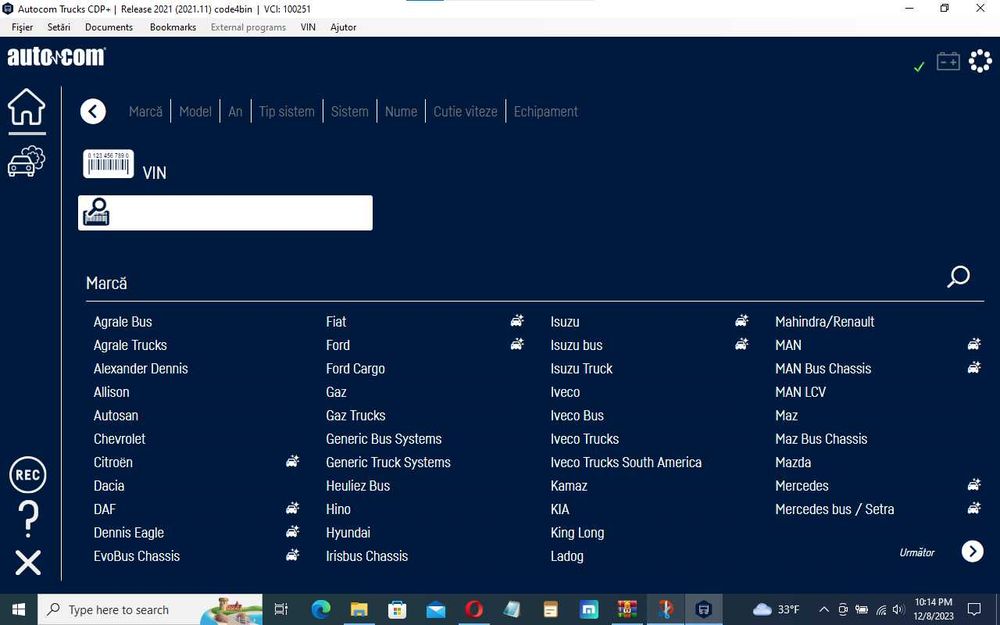The height and width of the screenshot is (625, 1000).
Task: Open the Windows Start menu
Action: (18, 610)
